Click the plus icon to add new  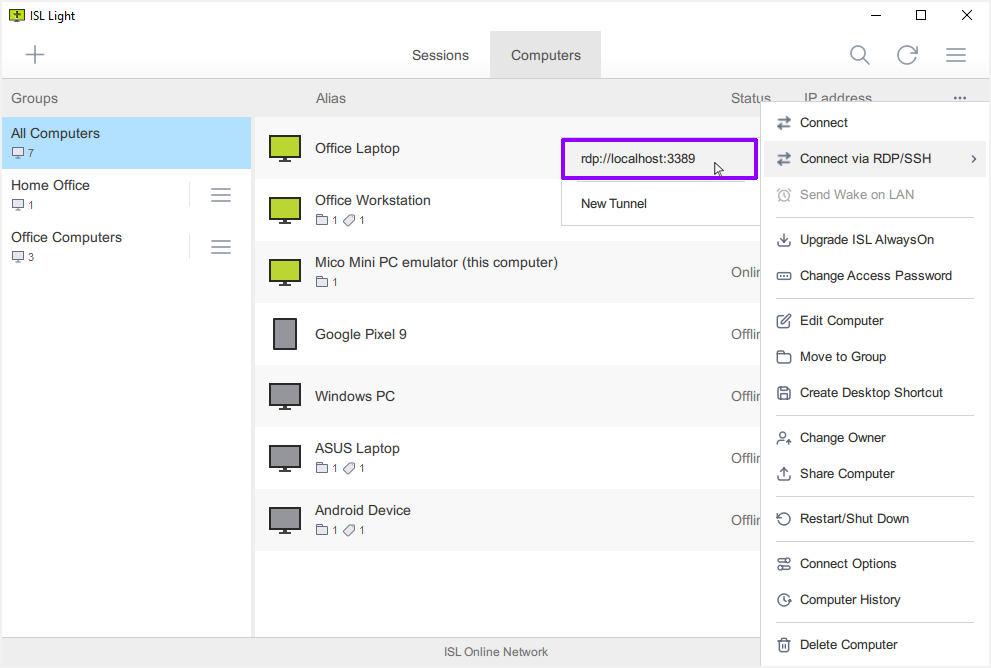[35, 55]
